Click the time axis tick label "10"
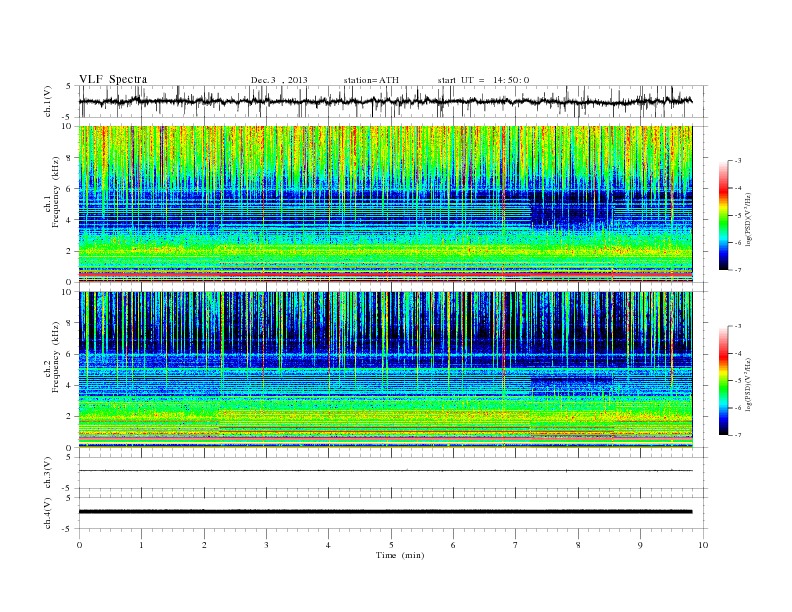 point(703,545)
